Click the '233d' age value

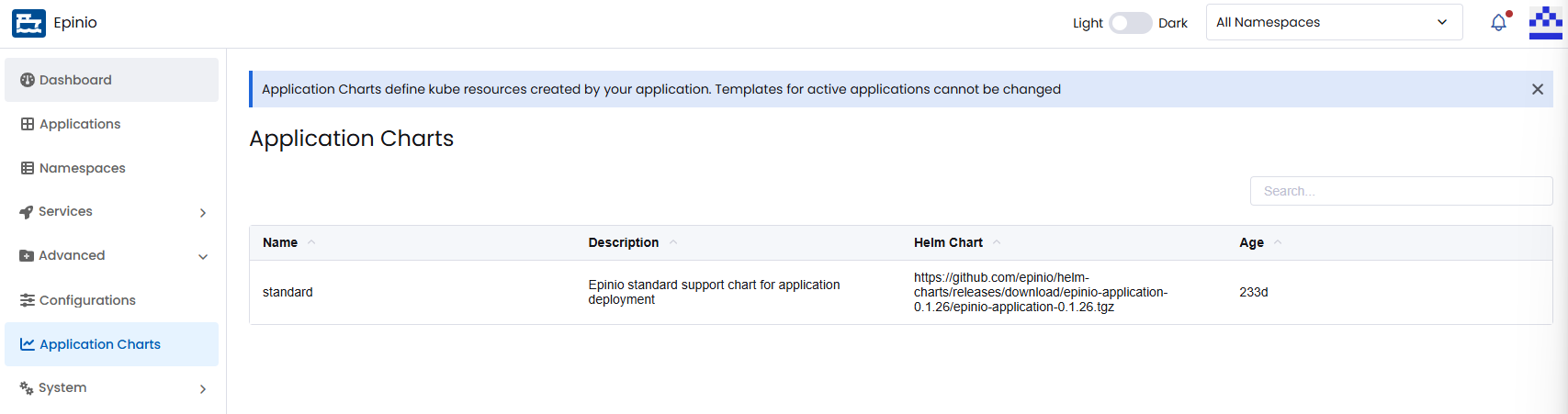tap(1254, 292)
